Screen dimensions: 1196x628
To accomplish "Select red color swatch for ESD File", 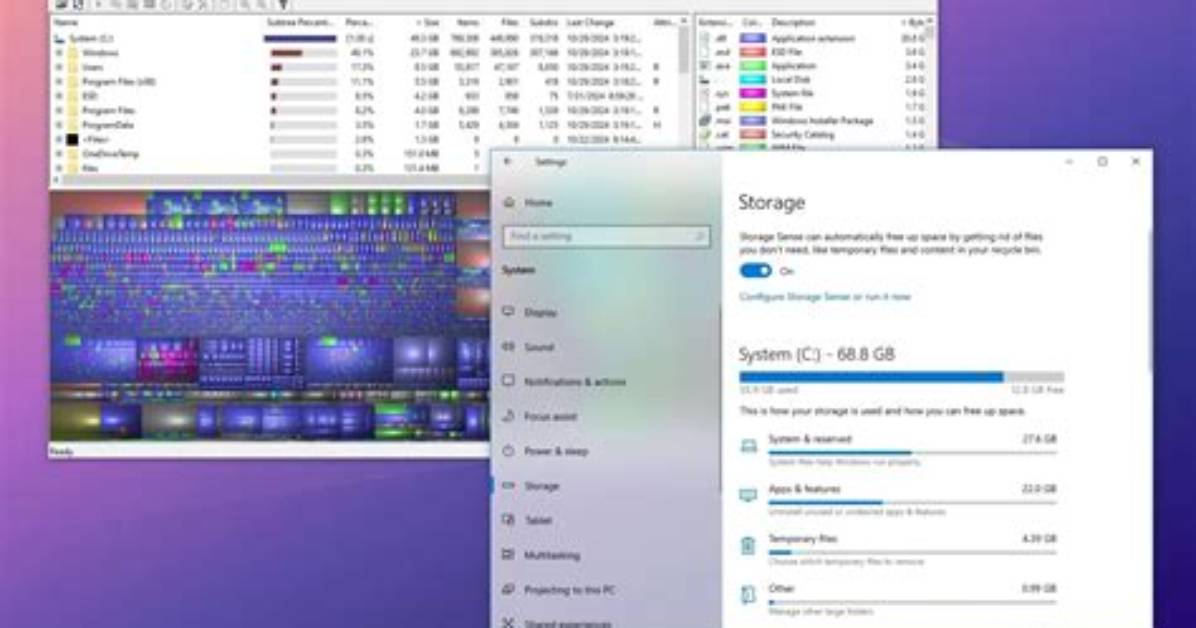I will coord(753,52).
